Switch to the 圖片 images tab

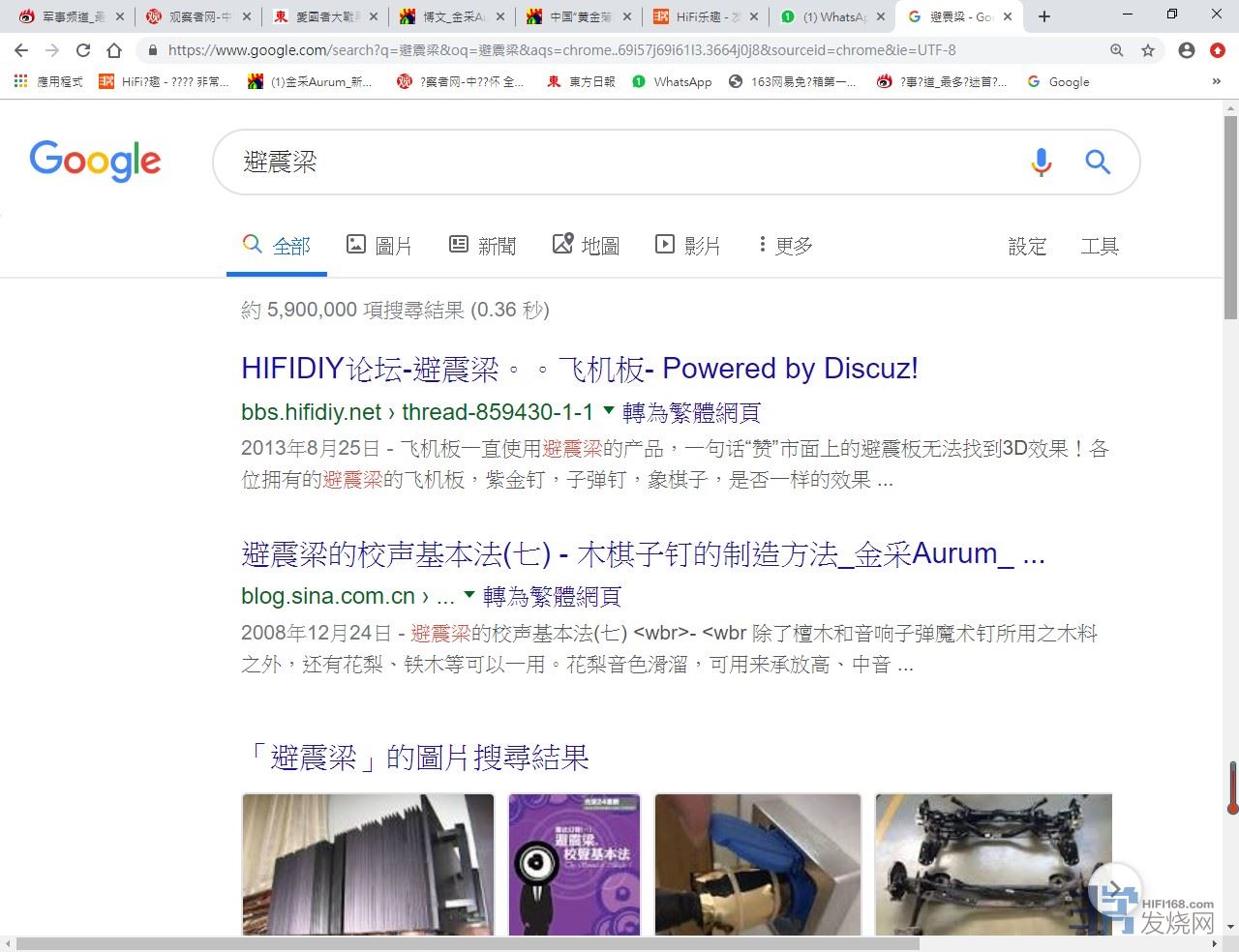tap(379, 246)
